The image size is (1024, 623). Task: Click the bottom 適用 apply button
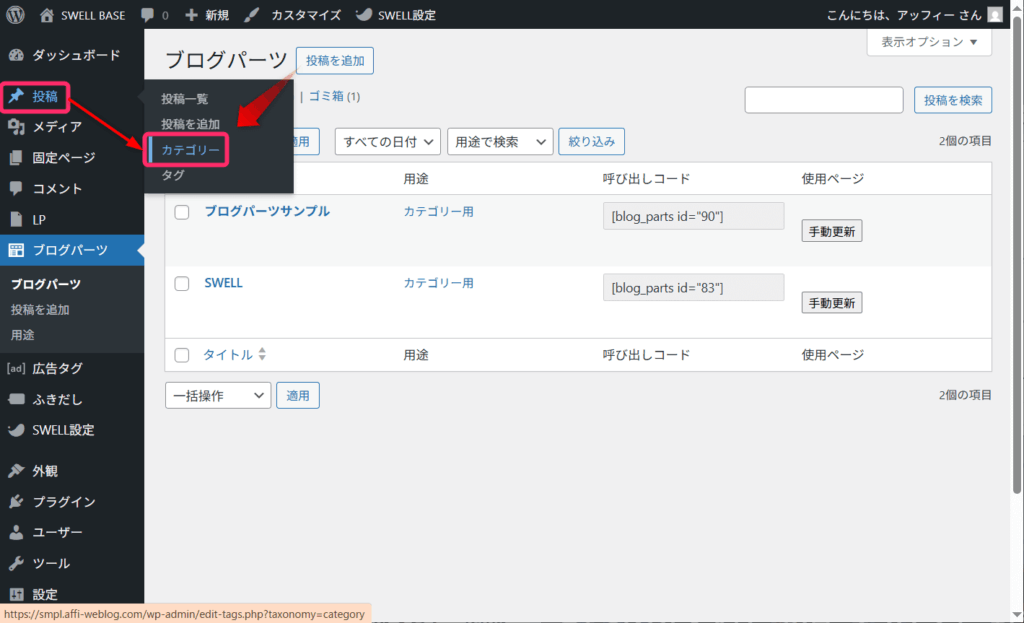[x=298, y=396]
